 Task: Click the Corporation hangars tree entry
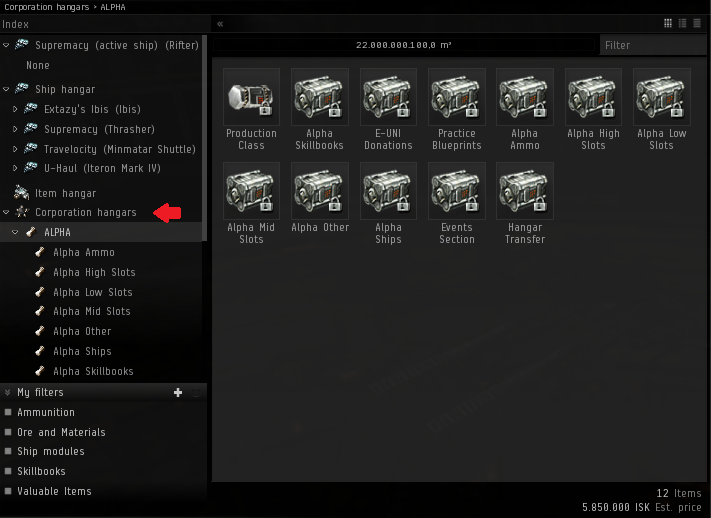(85, 212)
